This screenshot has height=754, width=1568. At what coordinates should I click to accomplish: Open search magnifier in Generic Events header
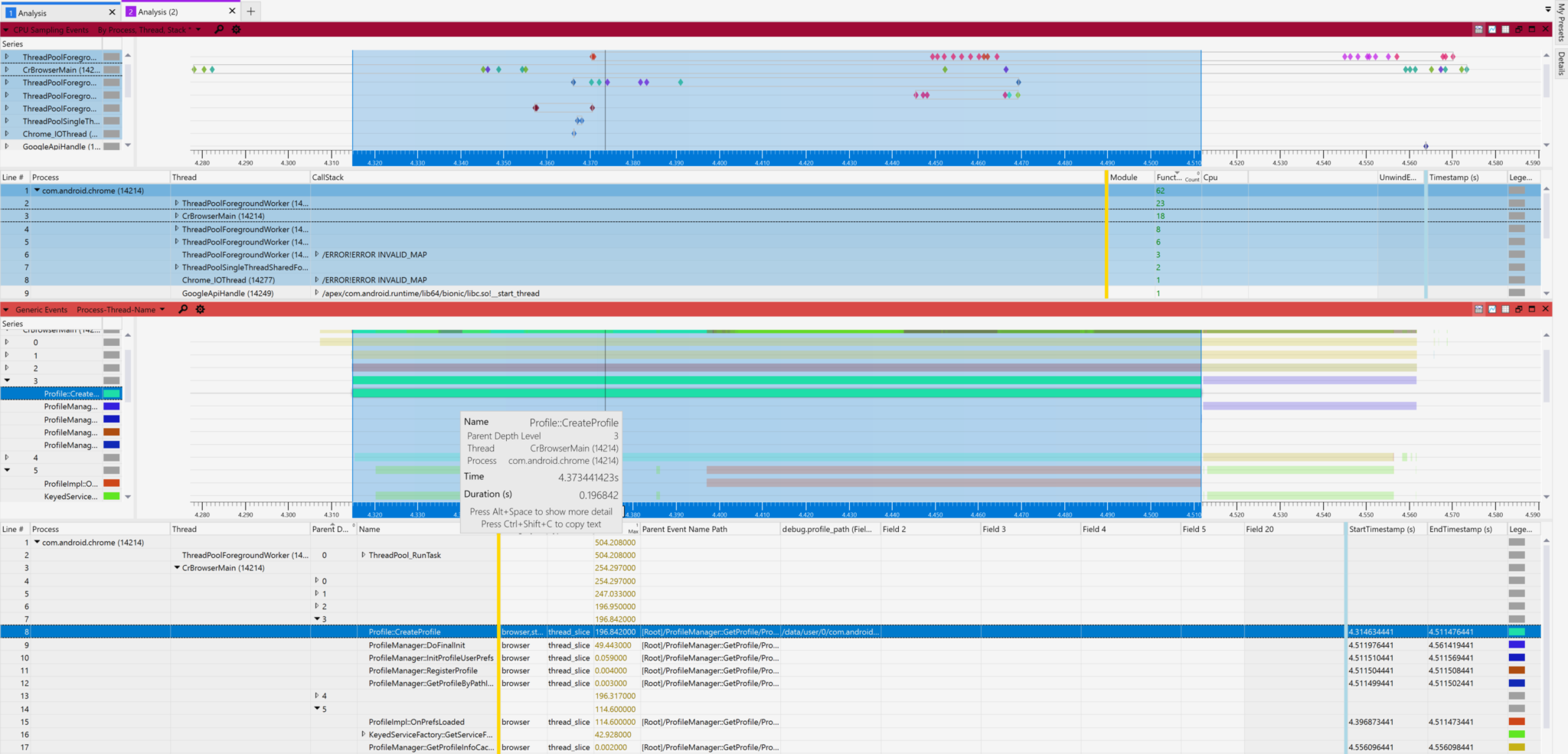183,309
